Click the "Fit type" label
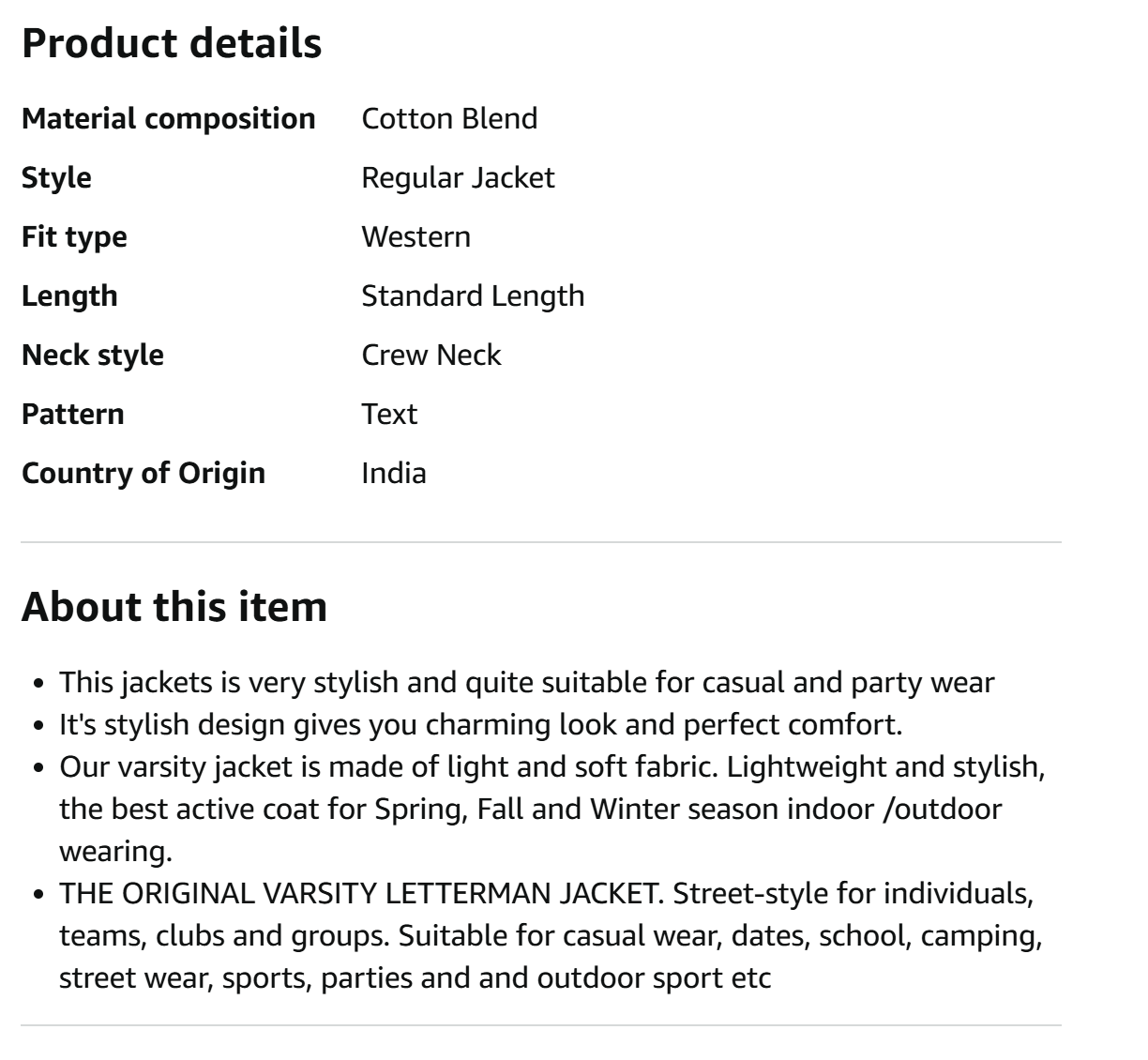This screenshot has height=1060, width=1148. click(x=74, y=237)
